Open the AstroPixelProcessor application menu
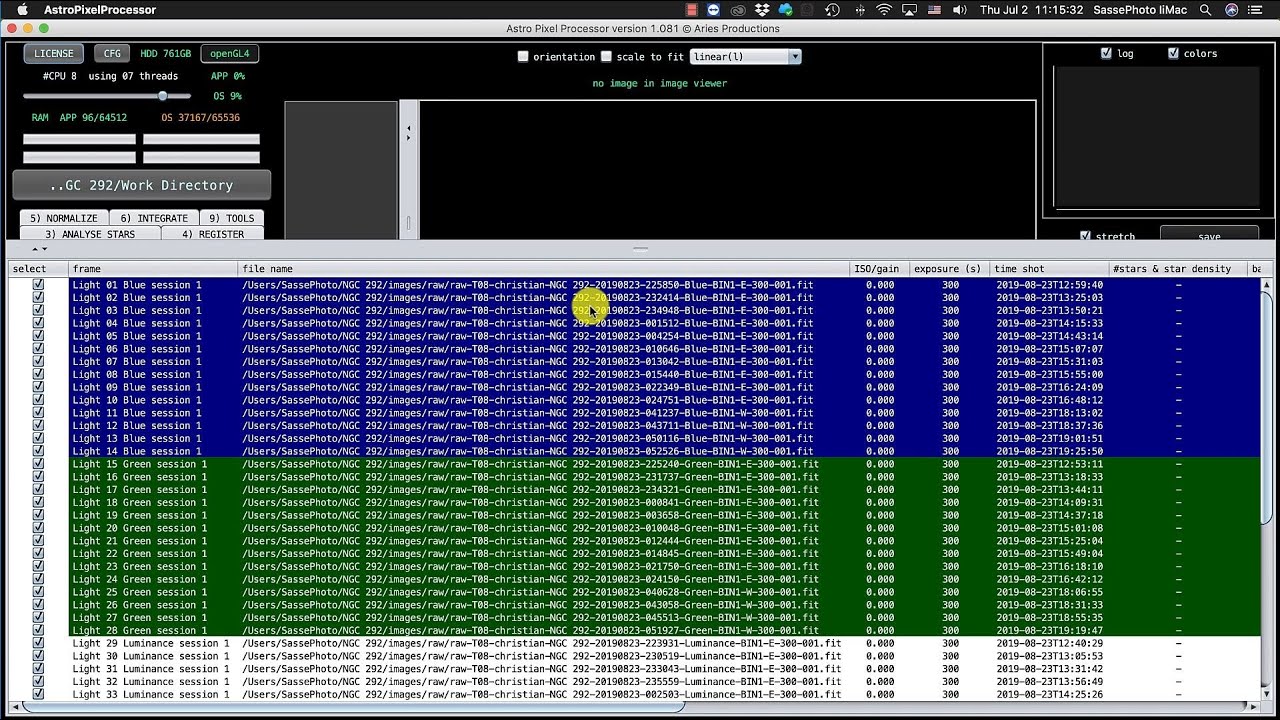Viewport: 1280px width, 720px height. (100, 9)
